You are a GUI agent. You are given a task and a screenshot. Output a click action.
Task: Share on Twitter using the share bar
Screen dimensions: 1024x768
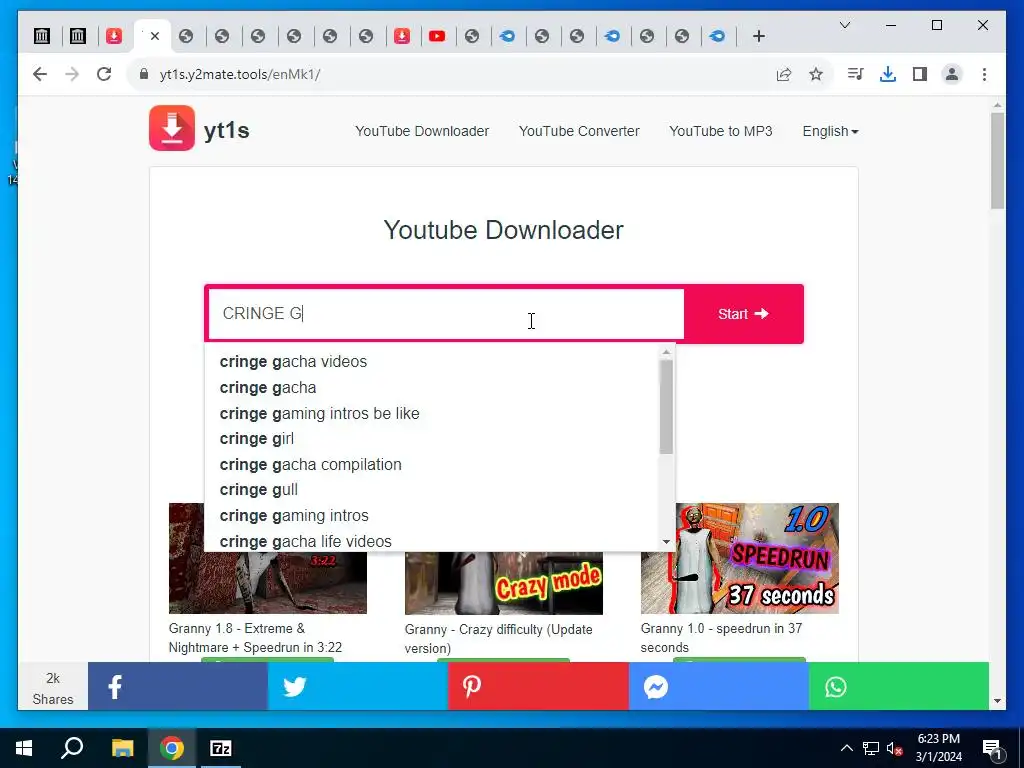point(357,686)
